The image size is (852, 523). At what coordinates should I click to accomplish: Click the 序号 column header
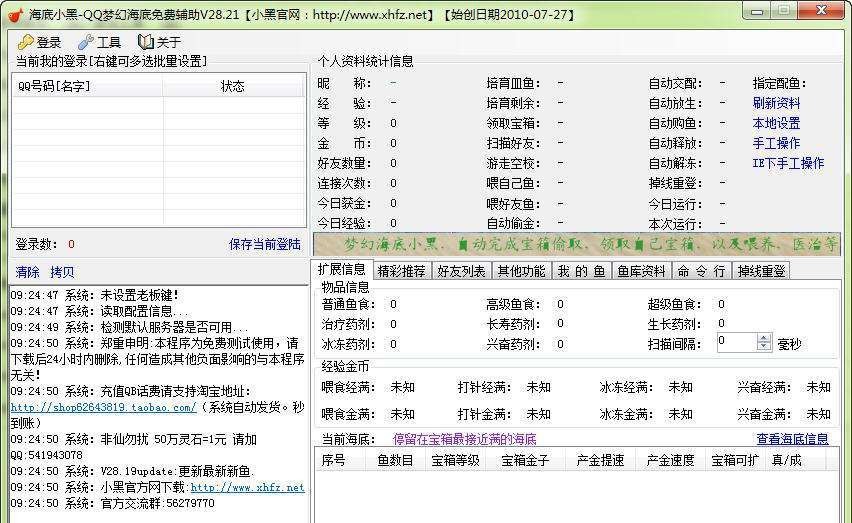pyautogui.click(x=340, y=460)
